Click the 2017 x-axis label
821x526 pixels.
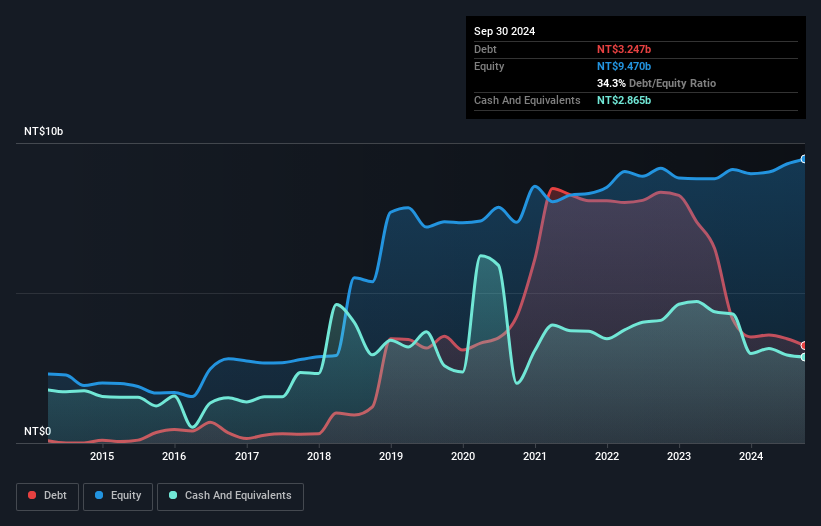click(x=247, y=456)
